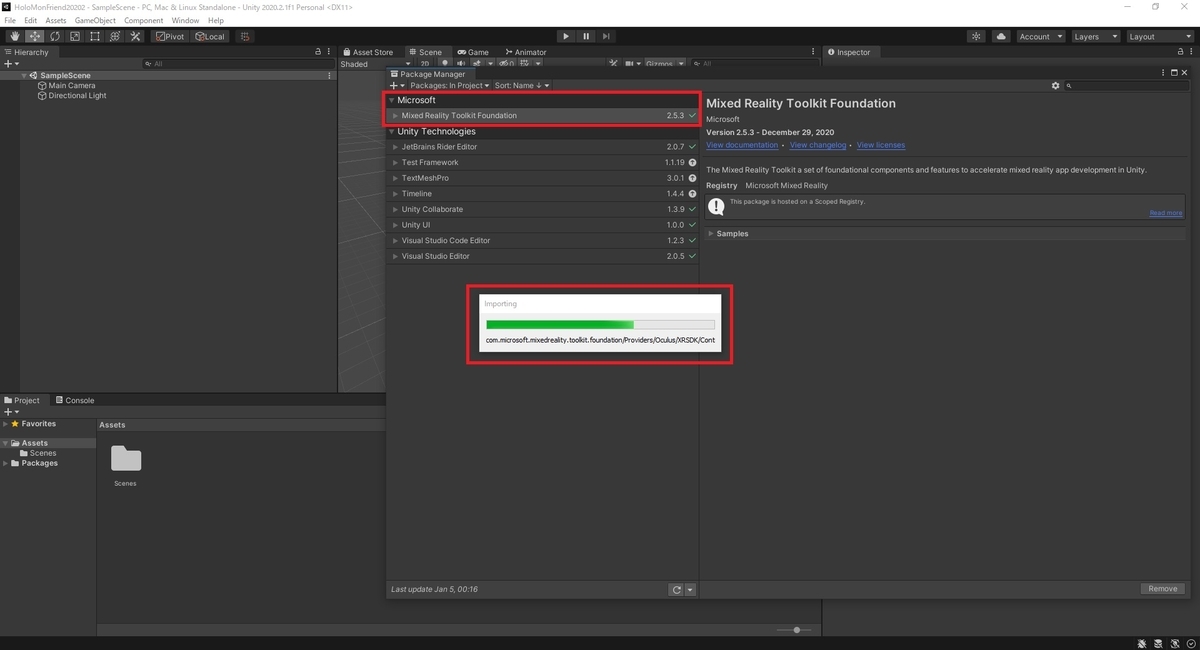Image resolution: width=1200 pixels, height=650 pixels.
Task: Open the Layers dropdown
Action: point(1094,36)
